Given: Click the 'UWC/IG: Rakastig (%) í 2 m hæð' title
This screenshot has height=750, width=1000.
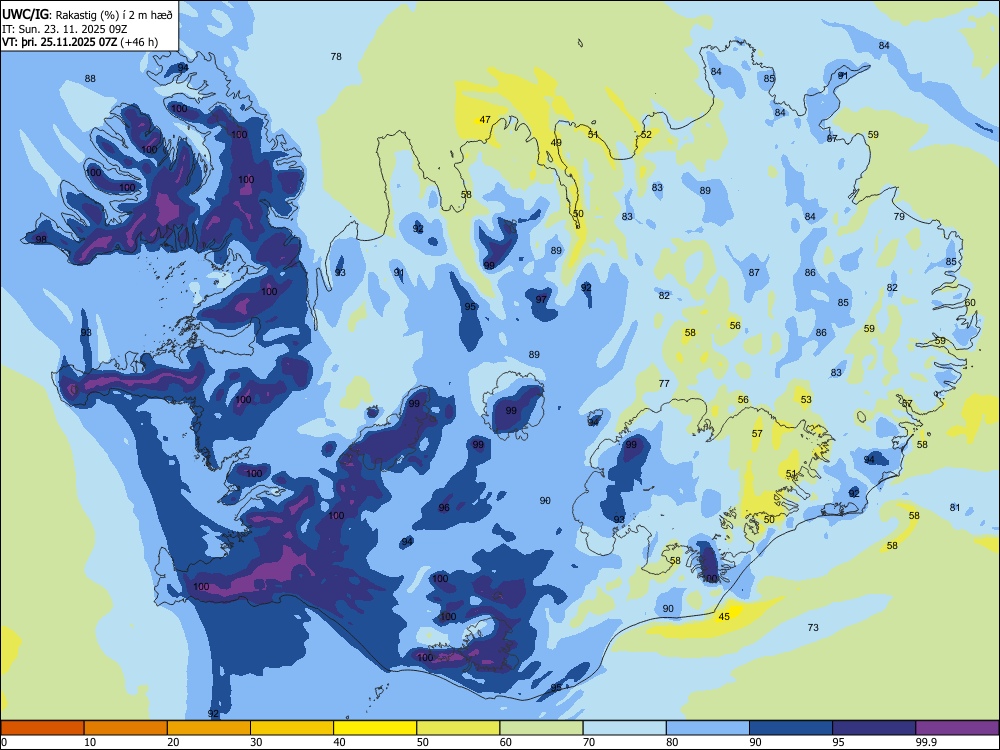Looking at the screenshot, I should pos(87,14).
